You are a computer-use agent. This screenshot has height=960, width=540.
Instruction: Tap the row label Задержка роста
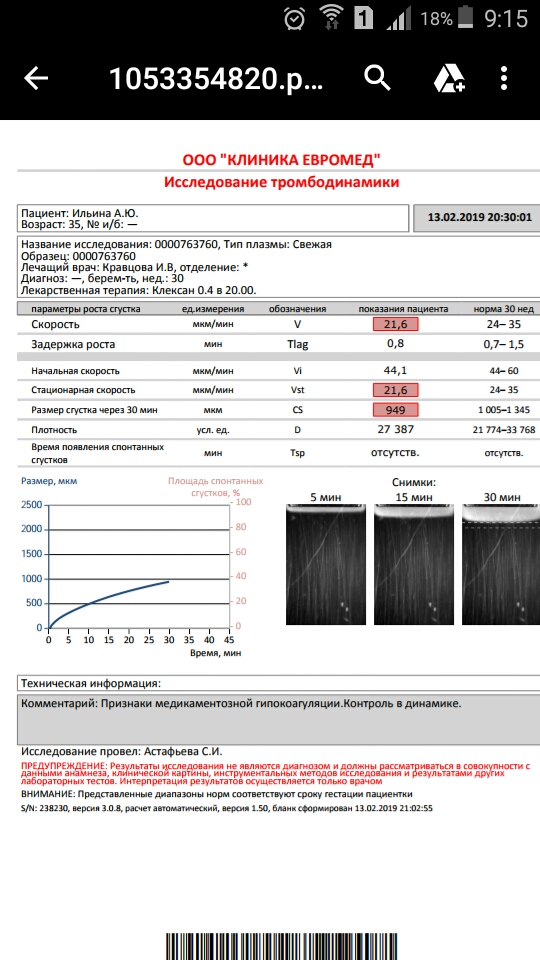(x=73, y=345)
